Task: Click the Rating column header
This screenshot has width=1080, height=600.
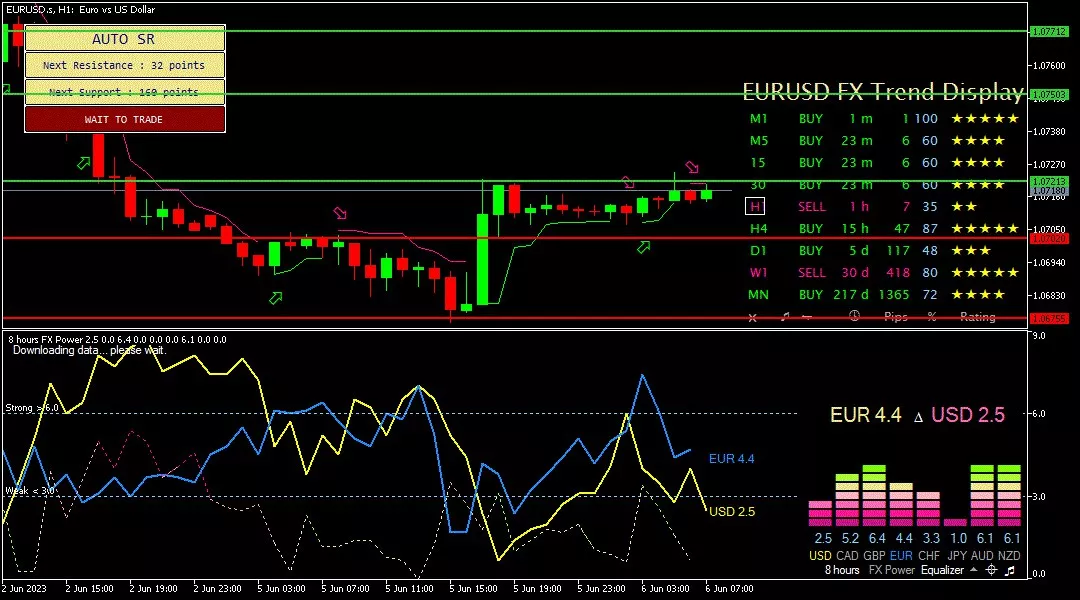Action: tap(977, 317)
